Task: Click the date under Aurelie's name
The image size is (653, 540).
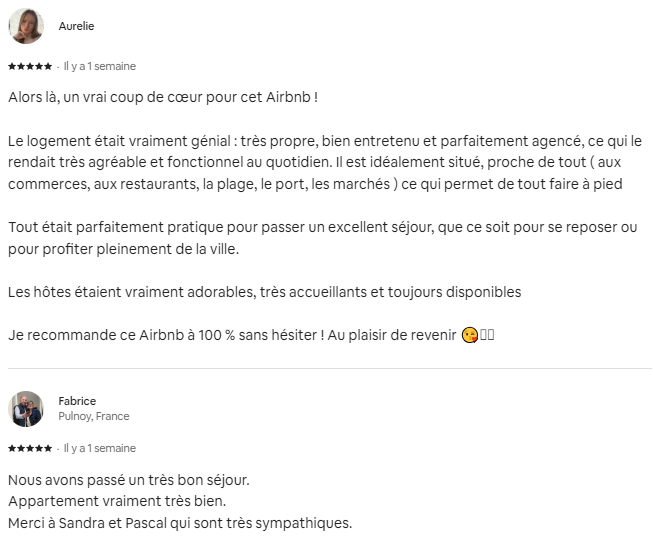Action: click(100, 66)
